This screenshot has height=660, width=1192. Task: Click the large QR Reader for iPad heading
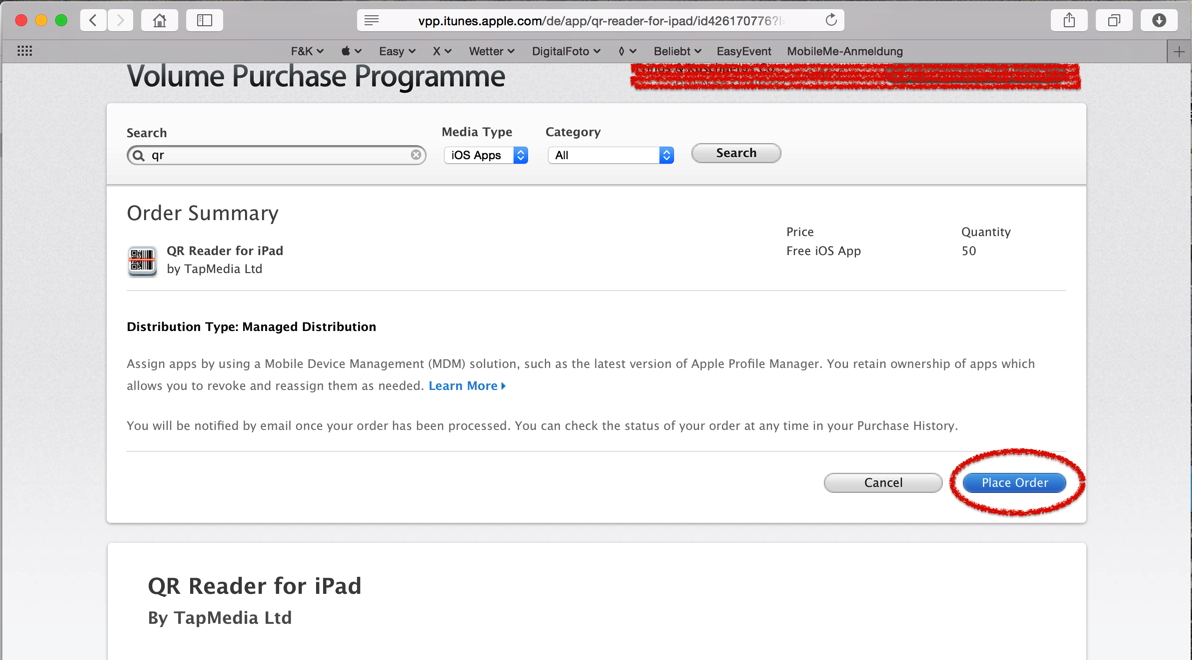[x=255, y=586]
